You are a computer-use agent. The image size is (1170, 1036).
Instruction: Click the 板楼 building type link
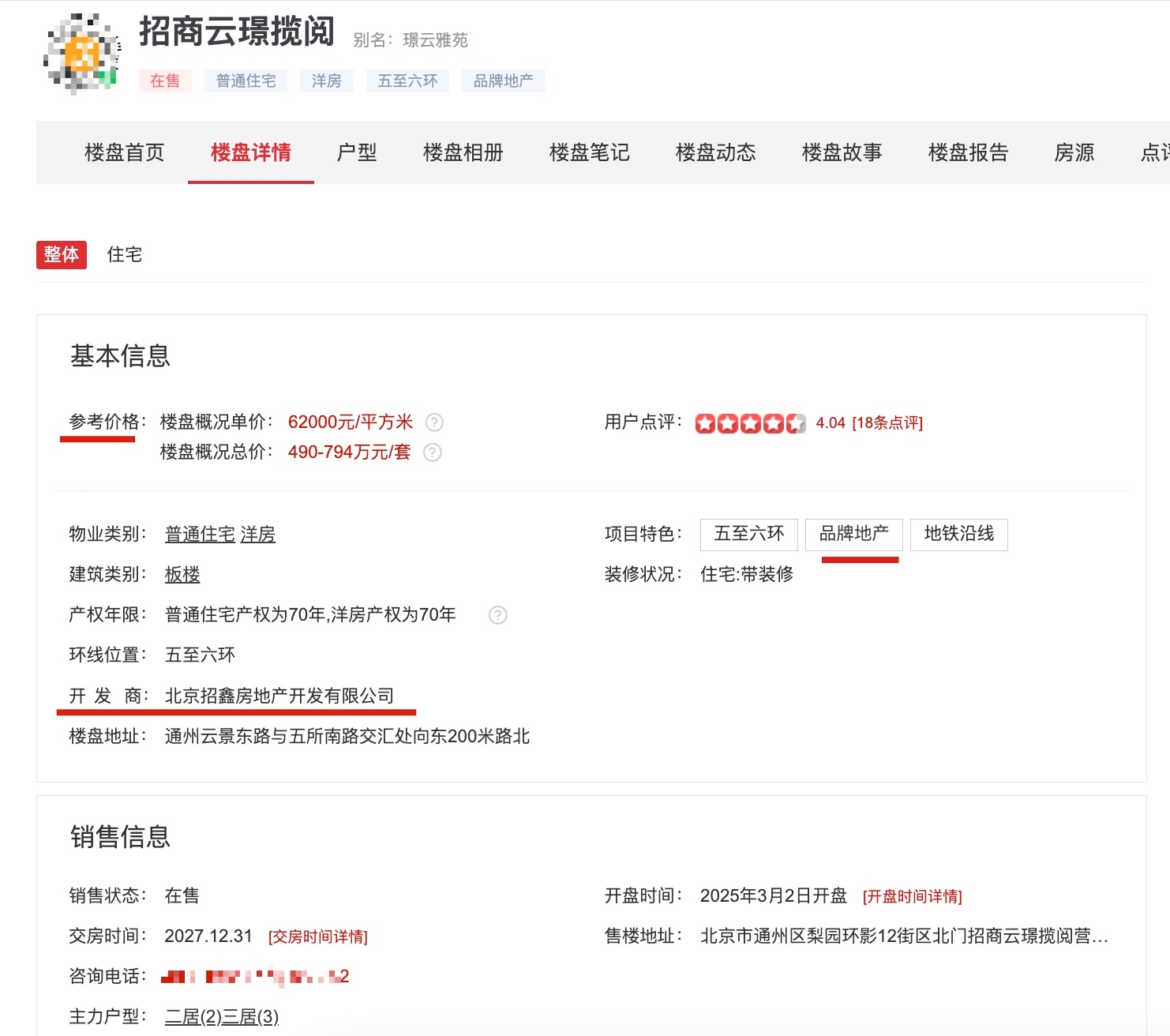click(182, 575)
